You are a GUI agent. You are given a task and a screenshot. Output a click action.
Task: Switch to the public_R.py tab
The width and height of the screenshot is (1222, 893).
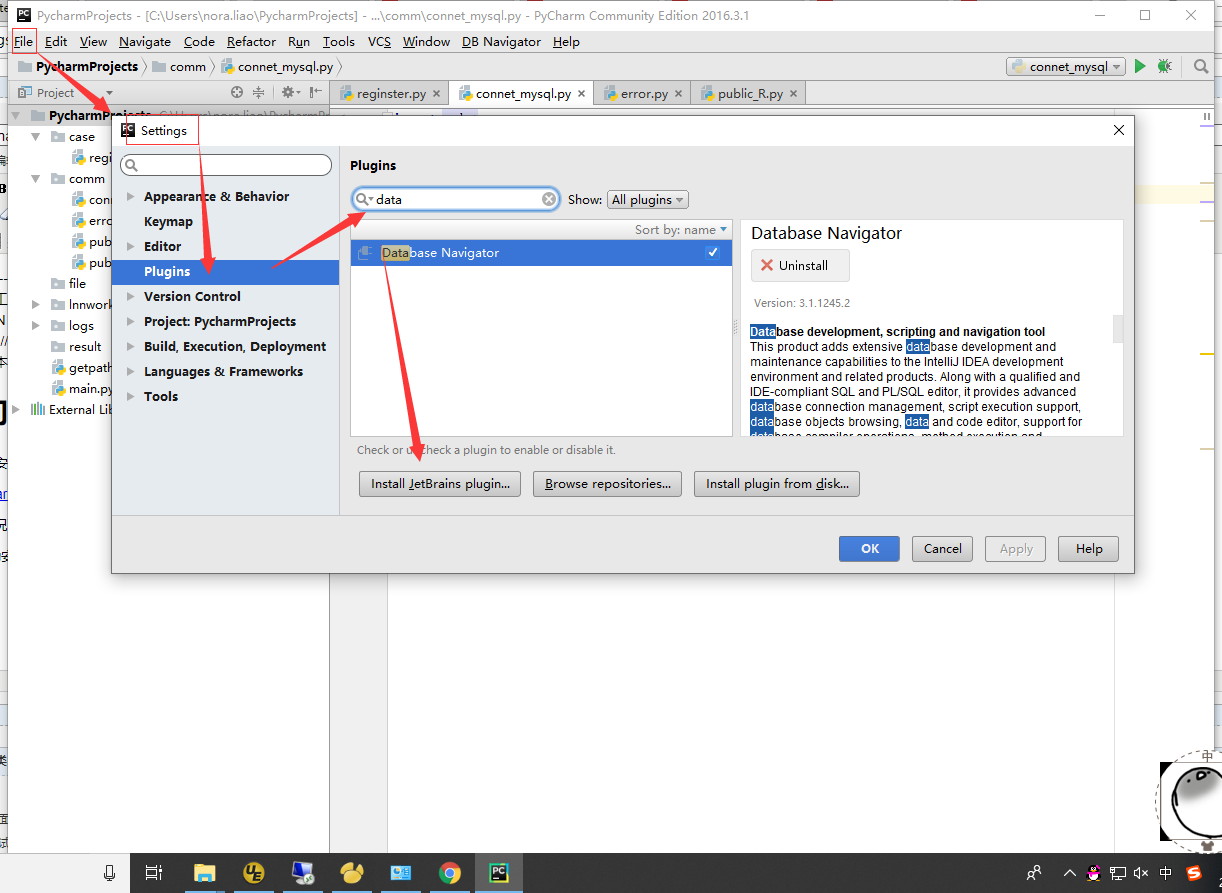(x=750, y=93)
